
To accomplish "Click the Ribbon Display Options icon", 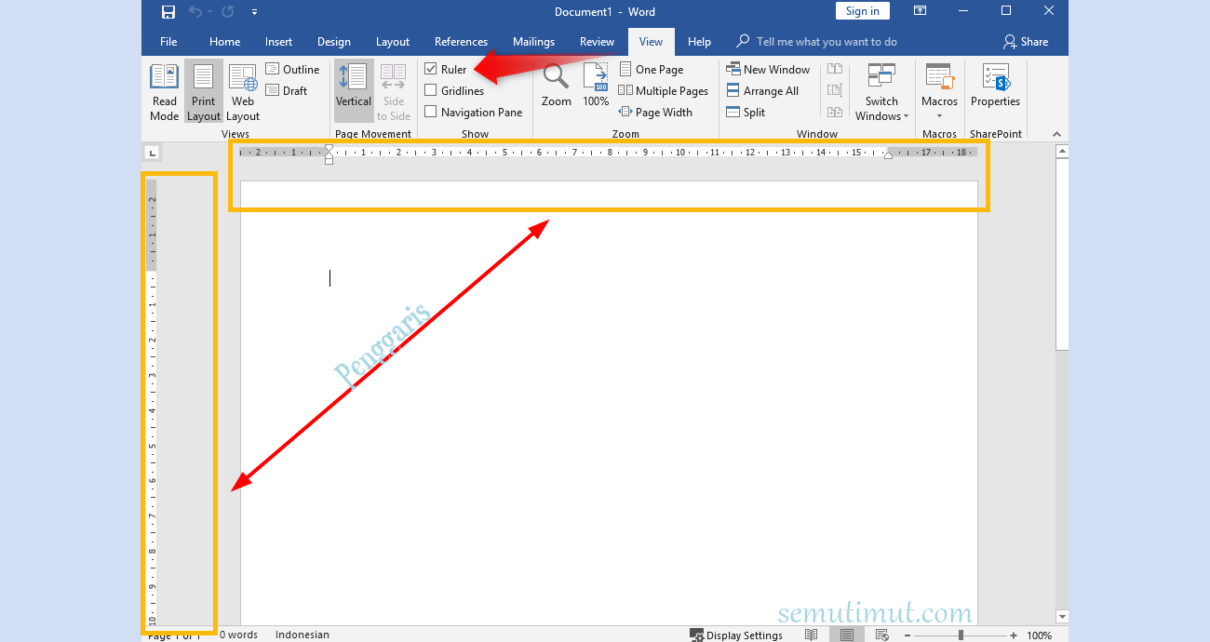I will pyautogui.click(x=920, y=11).
